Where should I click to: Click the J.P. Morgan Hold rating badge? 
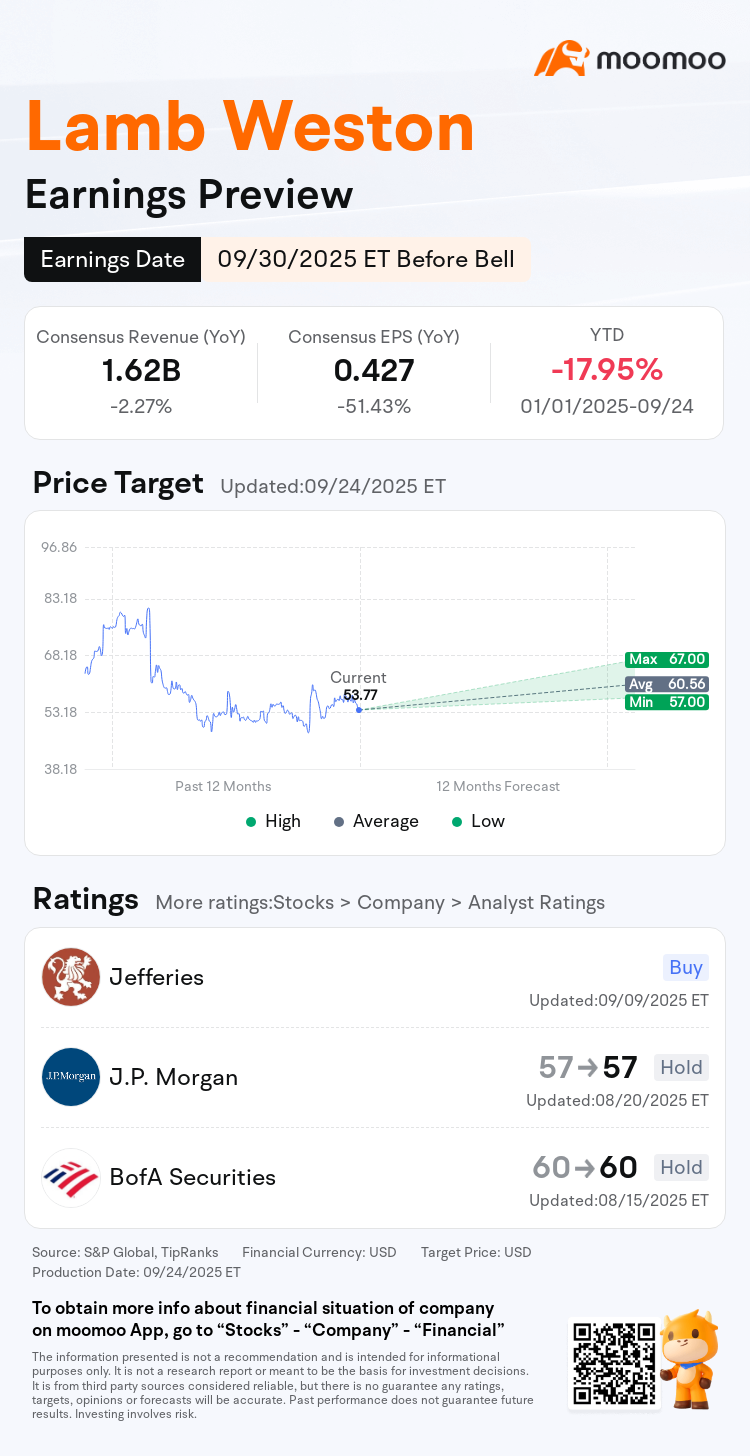tap(681, 1067)
